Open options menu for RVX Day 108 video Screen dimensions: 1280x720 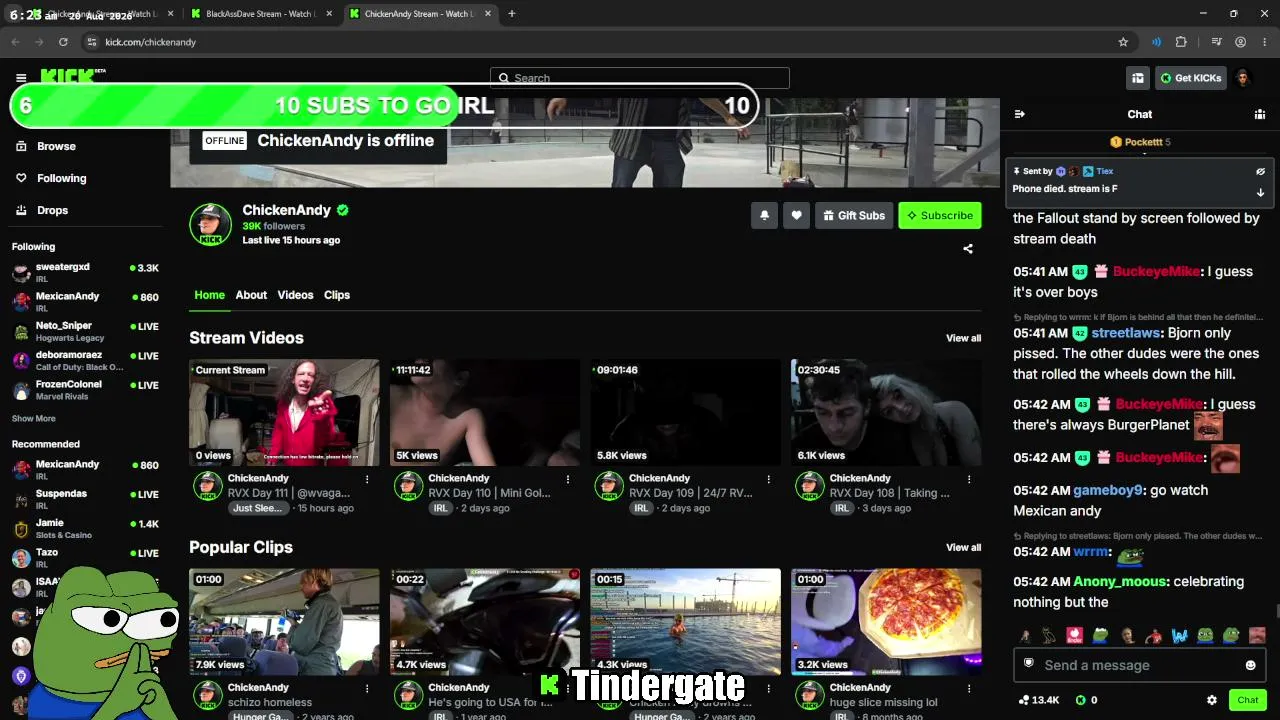coord(969,479)
